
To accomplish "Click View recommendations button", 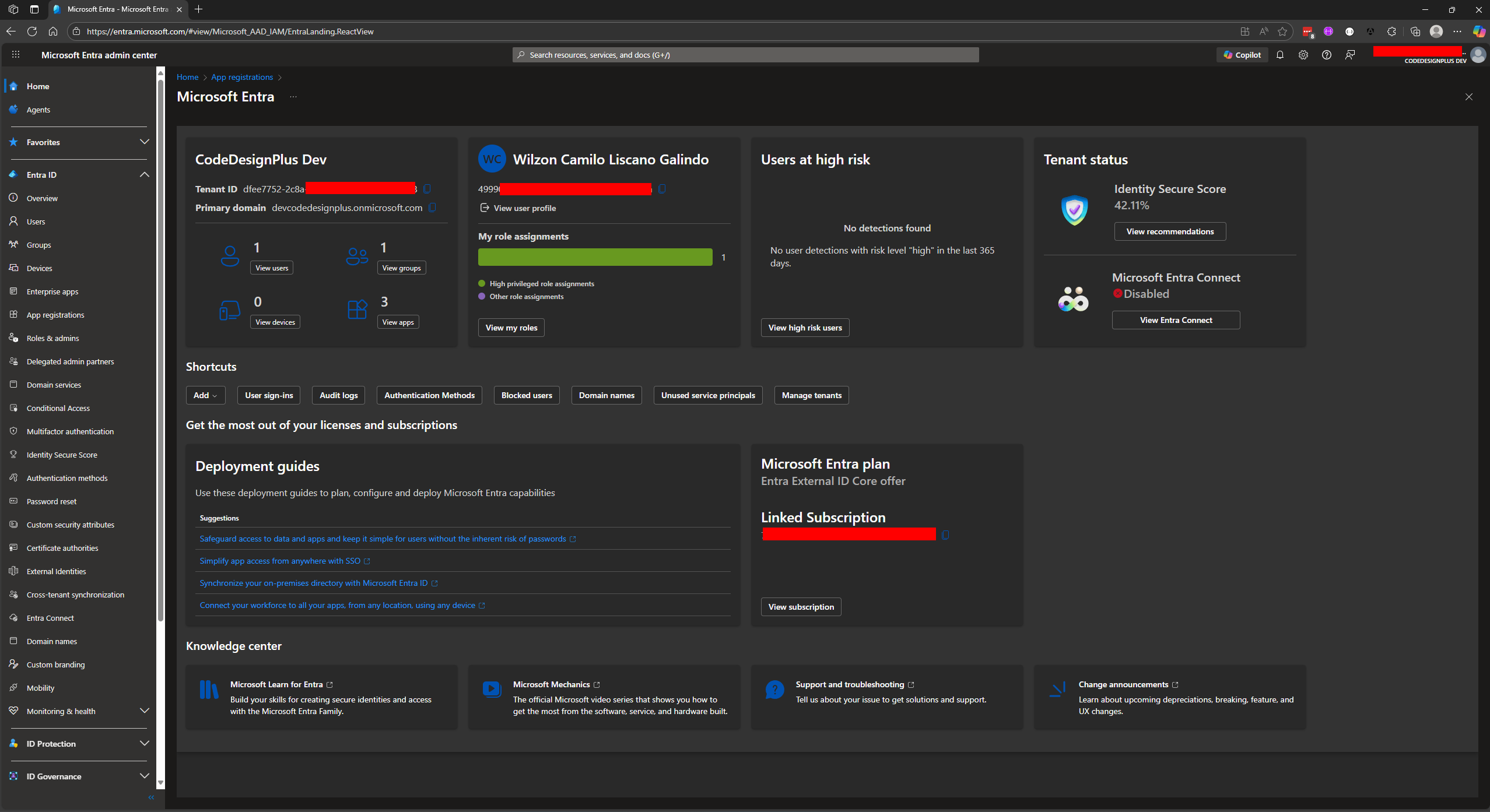I will pyautogui.click(x=1170, y=231).
